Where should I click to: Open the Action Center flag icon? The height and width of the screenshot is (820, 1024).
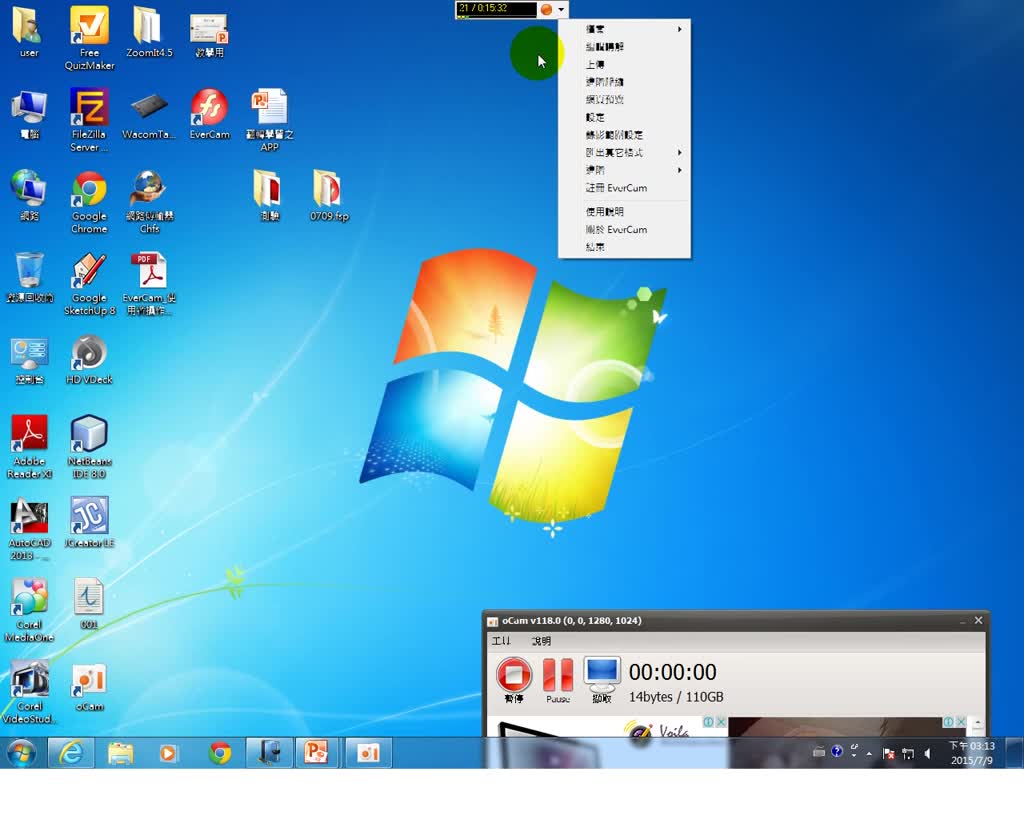(888, 753)
